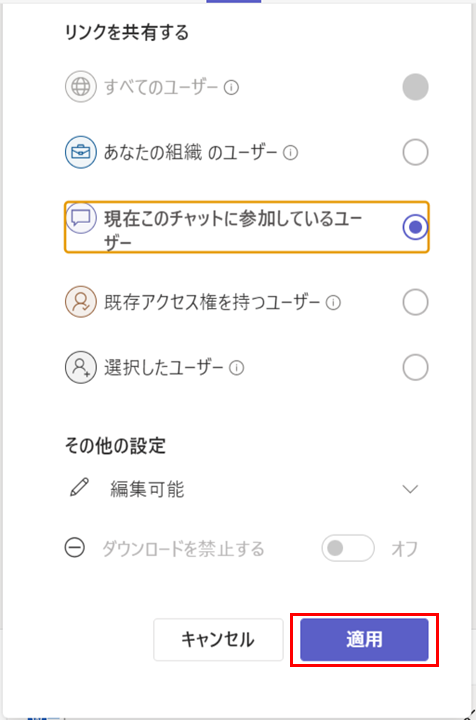The height and width of the screenshot is (720, 476).
Task: Open info icon beside 既存アクセス権を持つユーザー
Action: point(333,303)
